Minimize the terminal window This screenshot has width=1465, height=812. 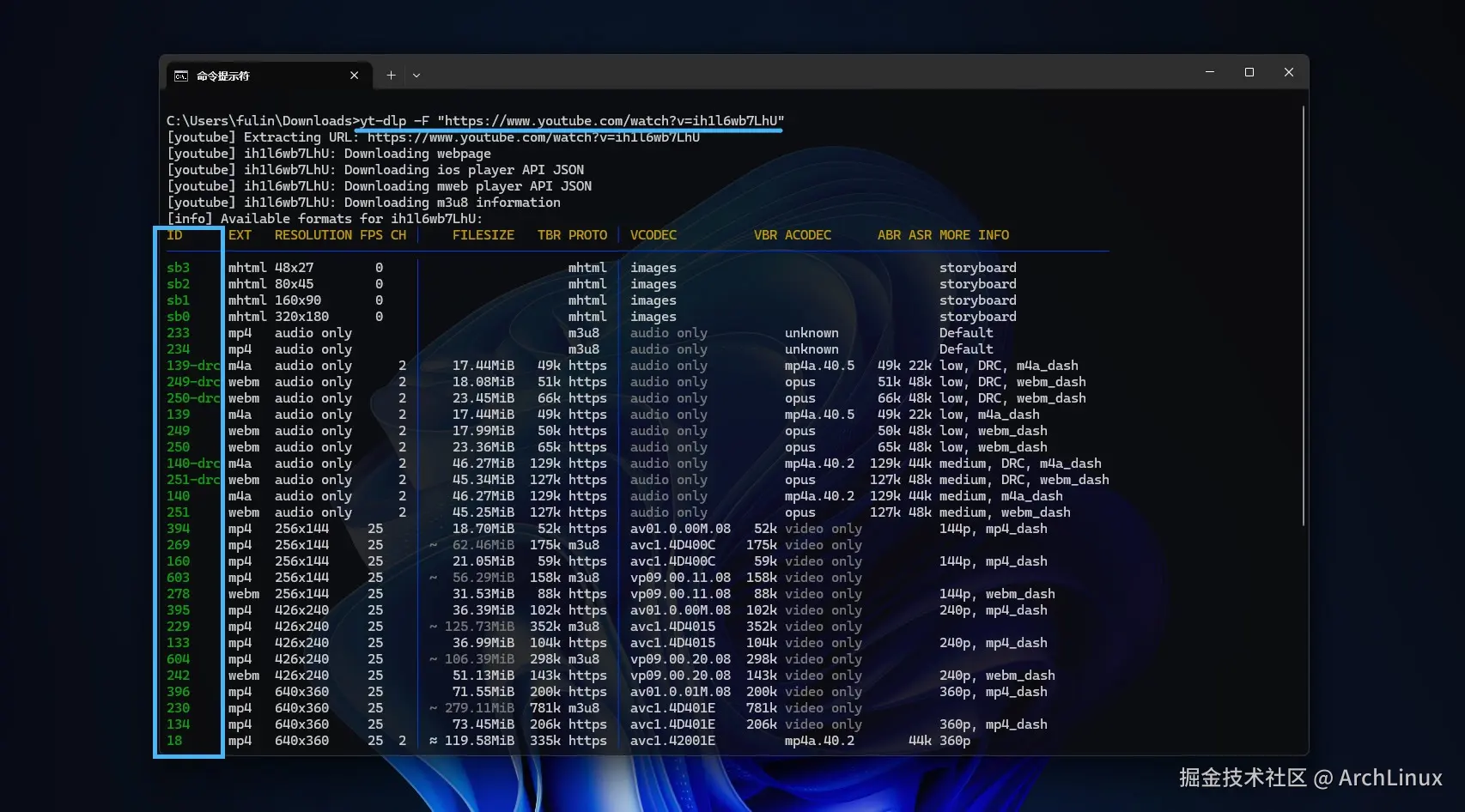pyautogui.click(x=1210, y=72)
